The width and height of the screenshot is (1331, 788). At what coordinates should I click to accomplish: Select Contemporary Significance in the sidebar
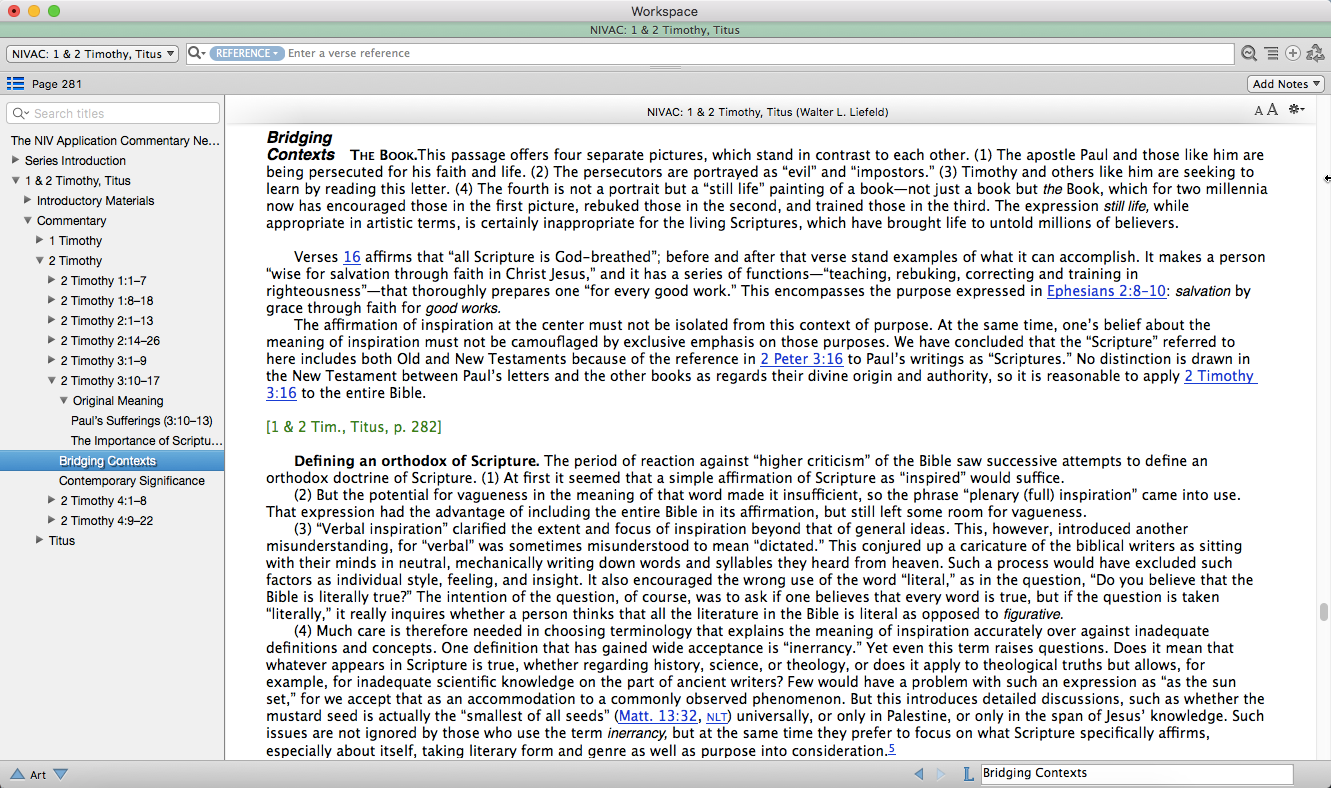132,481
